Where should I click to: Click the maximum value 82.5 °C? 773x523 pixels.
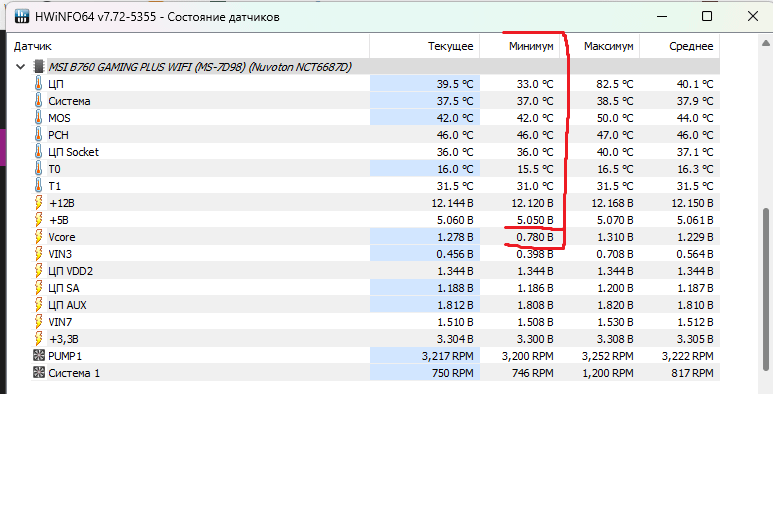[x=614, y=84]
